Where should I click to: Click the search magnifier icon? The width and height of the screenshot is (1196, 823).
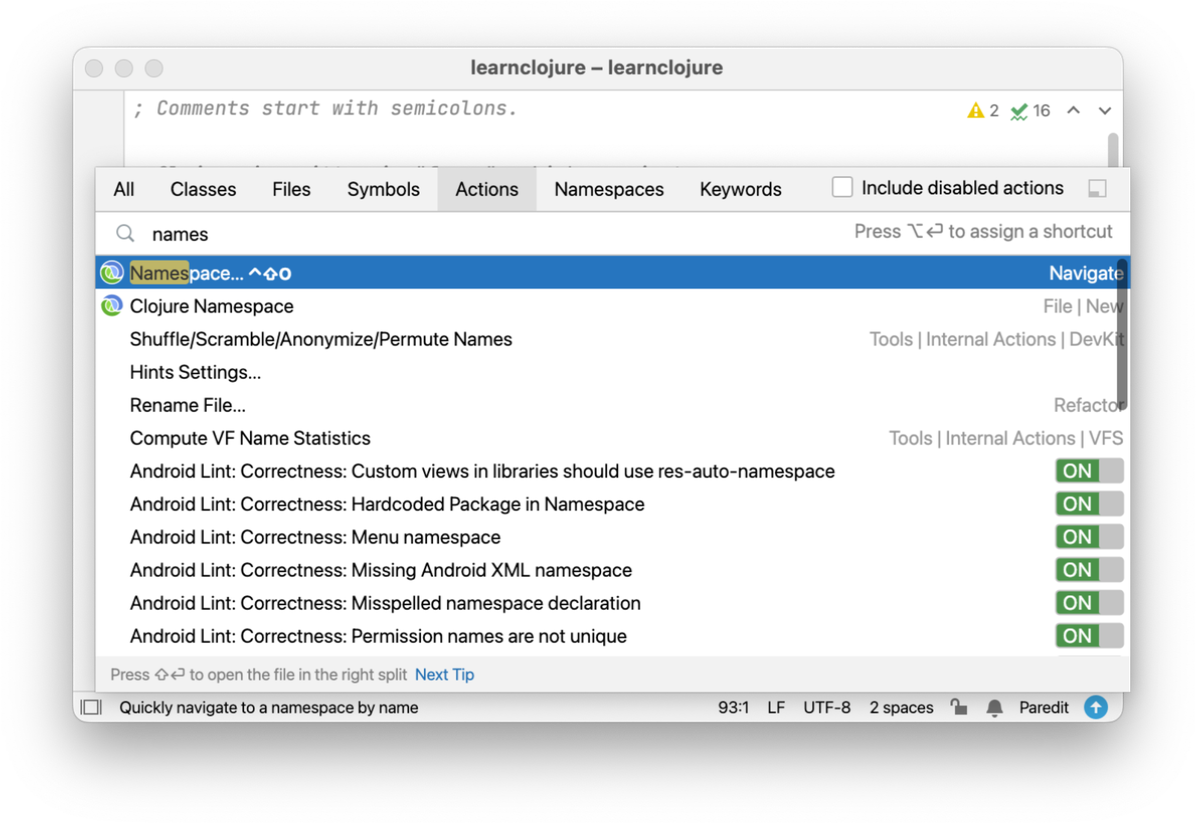click(125, 233)
